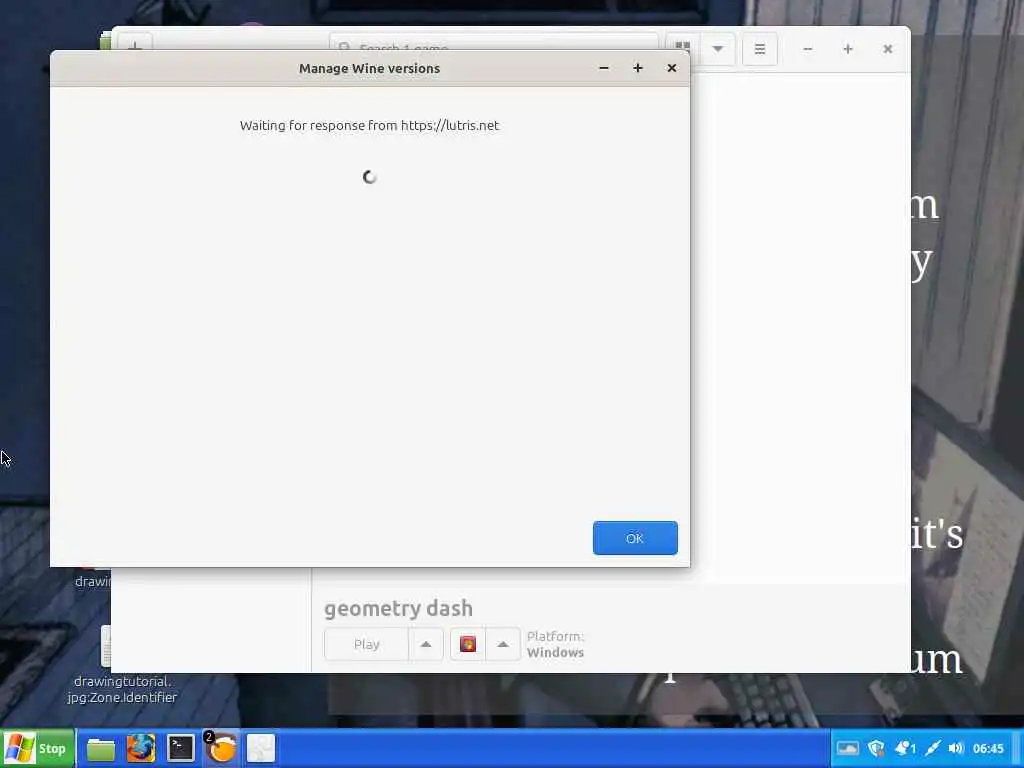Open the Wine runner icon for geometry dash
Image resolution: width=1024 pixels, height=768 pixels.
[468, 645]
